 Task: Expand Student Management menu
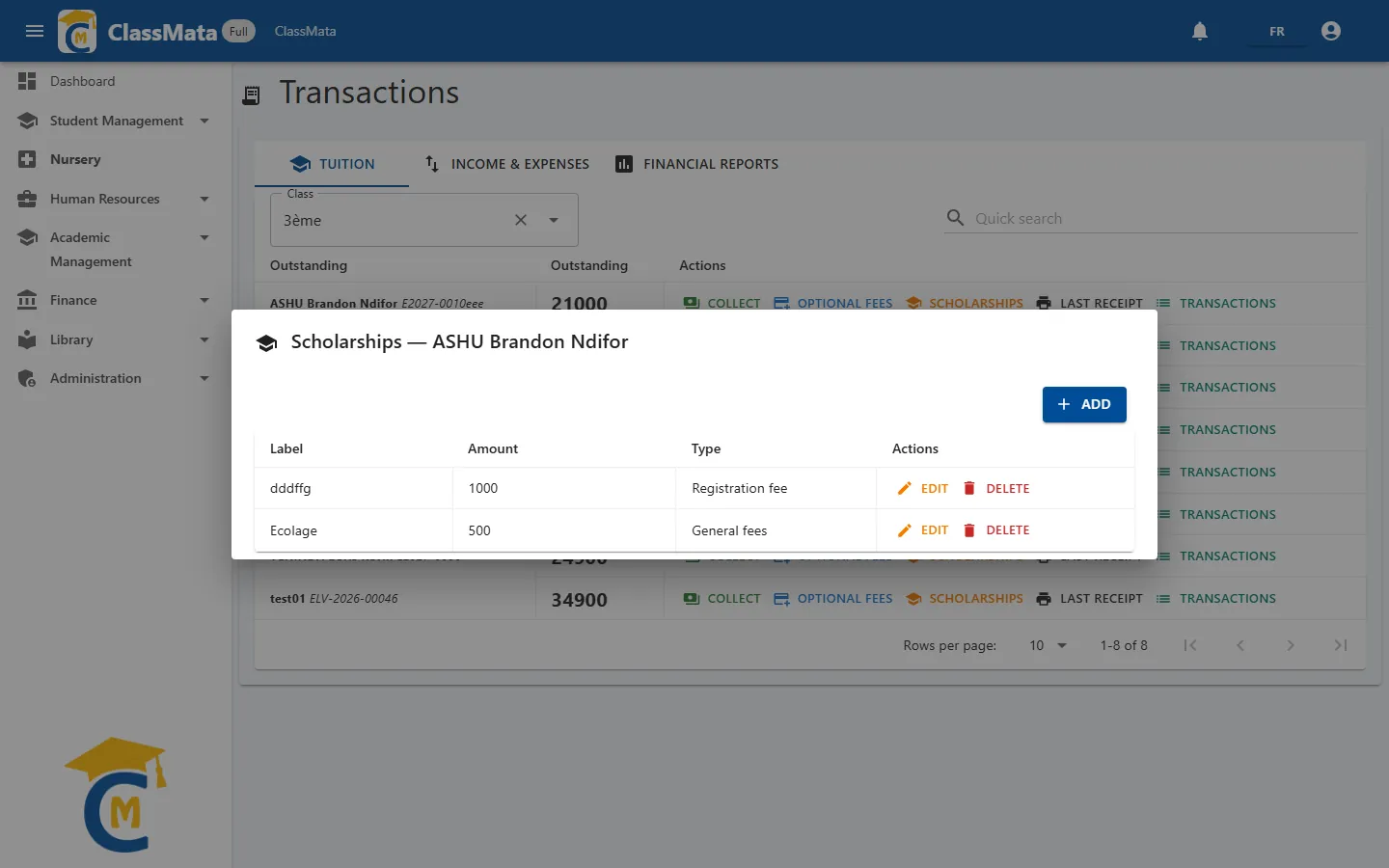click(x=116, y=121)
